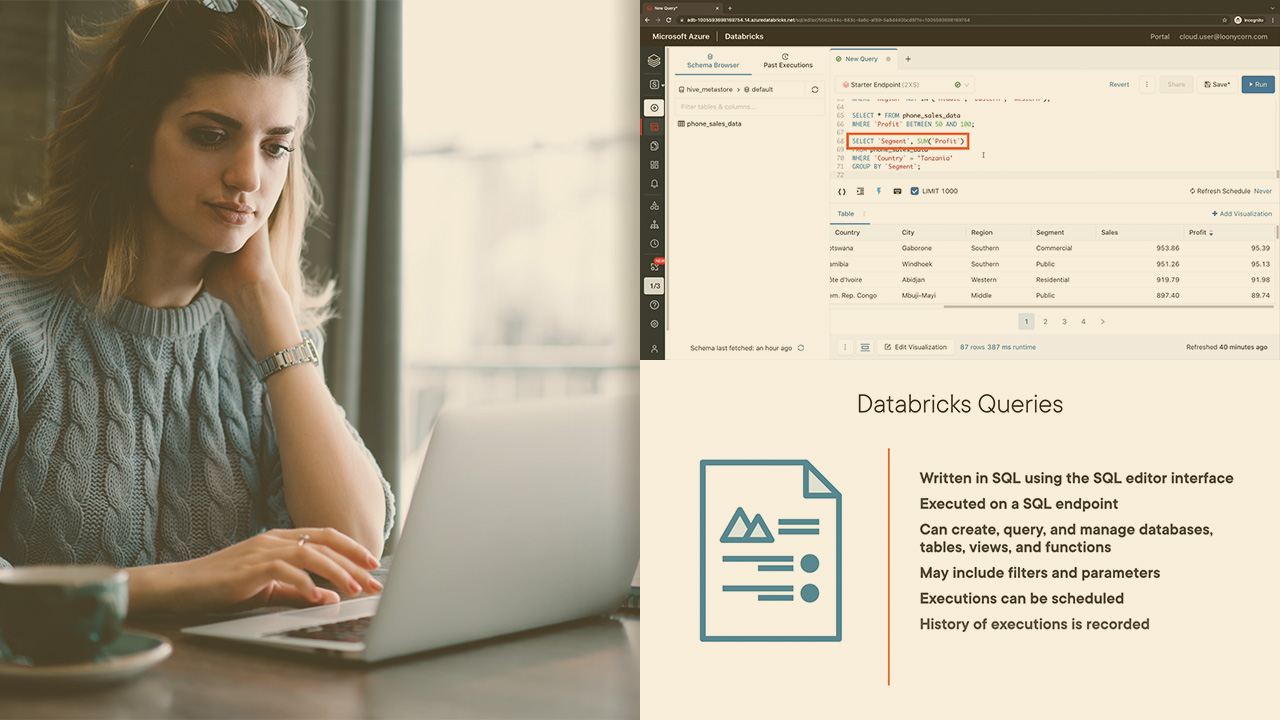Refresh the schema browser using the refresh icon

(815, 89)
